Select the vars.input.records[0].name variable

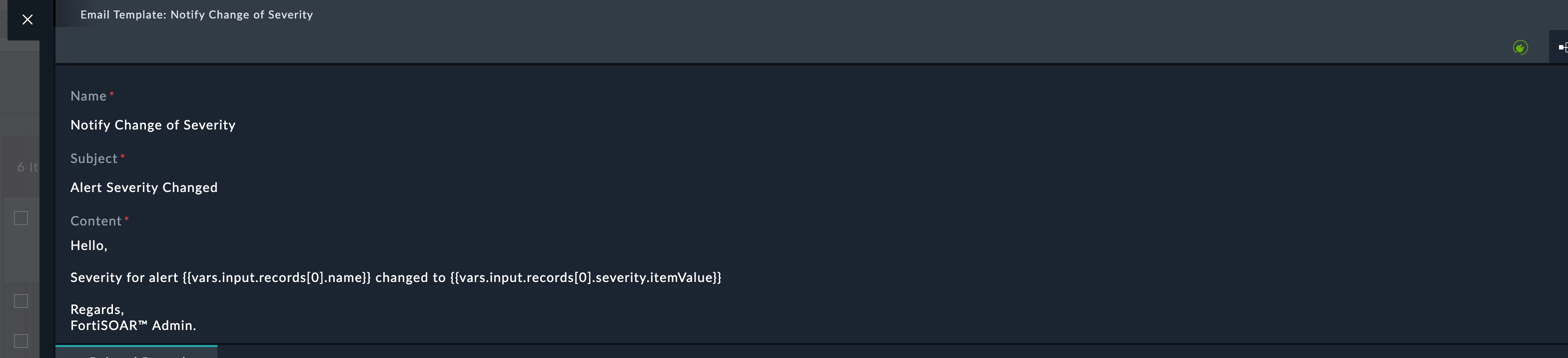coord(276,277)
